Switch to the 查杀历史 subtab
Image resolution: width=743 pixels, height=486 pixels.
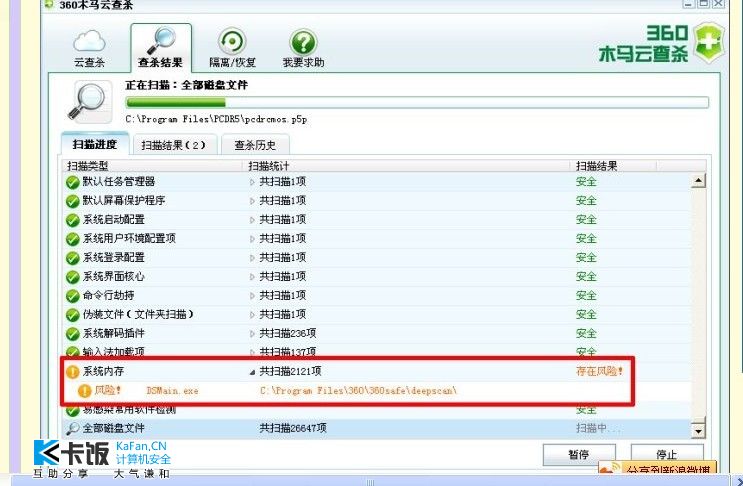coord(255,145)
